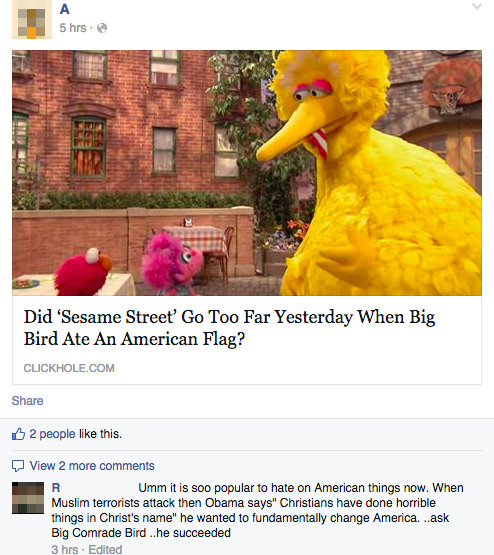Click the comment bubble icon
Viewport: 494px width, 555px height.
coord(18,466)
